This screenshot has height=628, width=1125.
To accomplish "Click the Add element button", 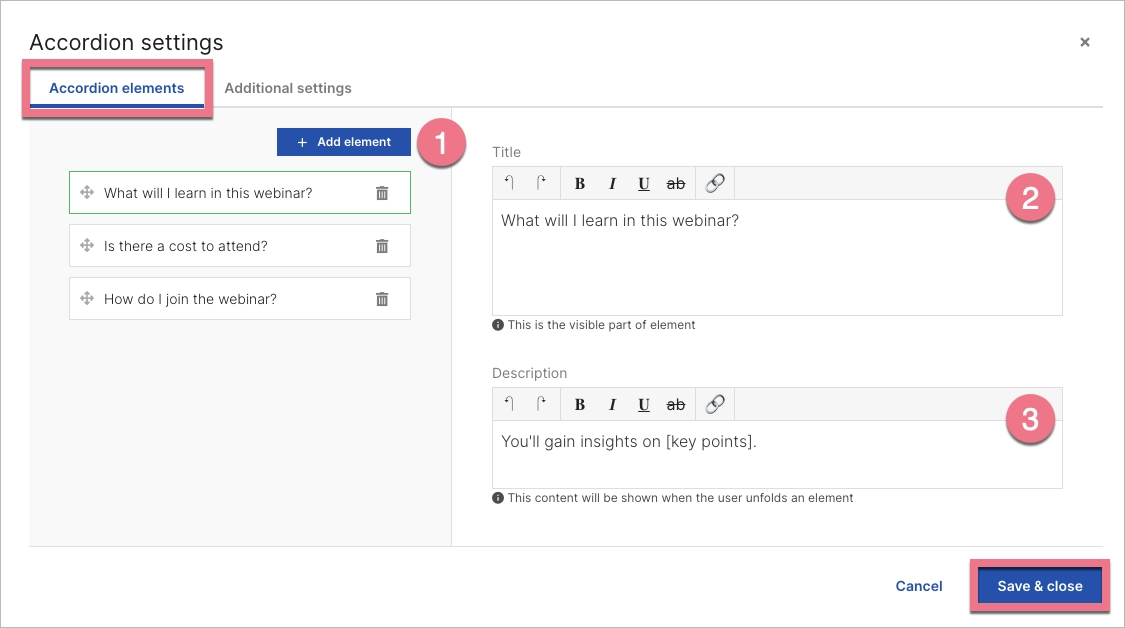I will [x=343, y=141].
